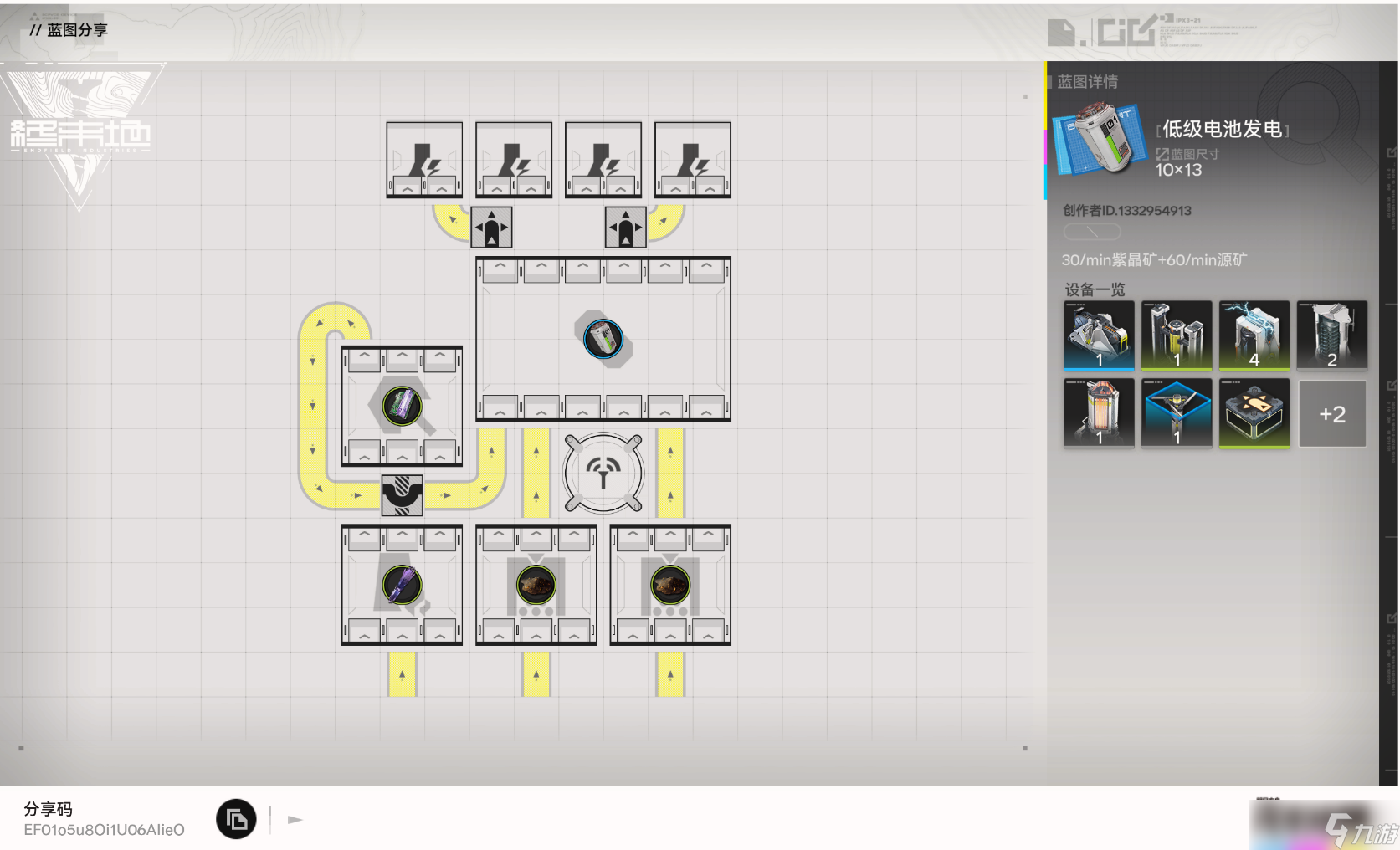The image size is (1400, 850).
Task: Select the rightmost power generator
Action: tap(693, 160)
